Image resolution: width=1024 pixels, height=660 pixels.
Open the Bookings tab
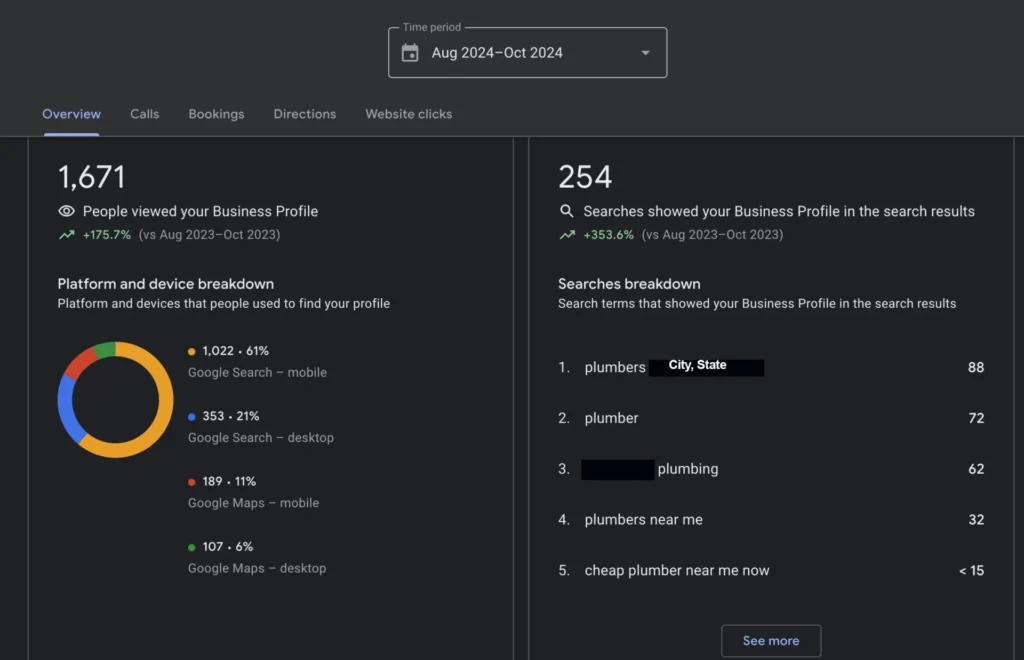(216, 114)
